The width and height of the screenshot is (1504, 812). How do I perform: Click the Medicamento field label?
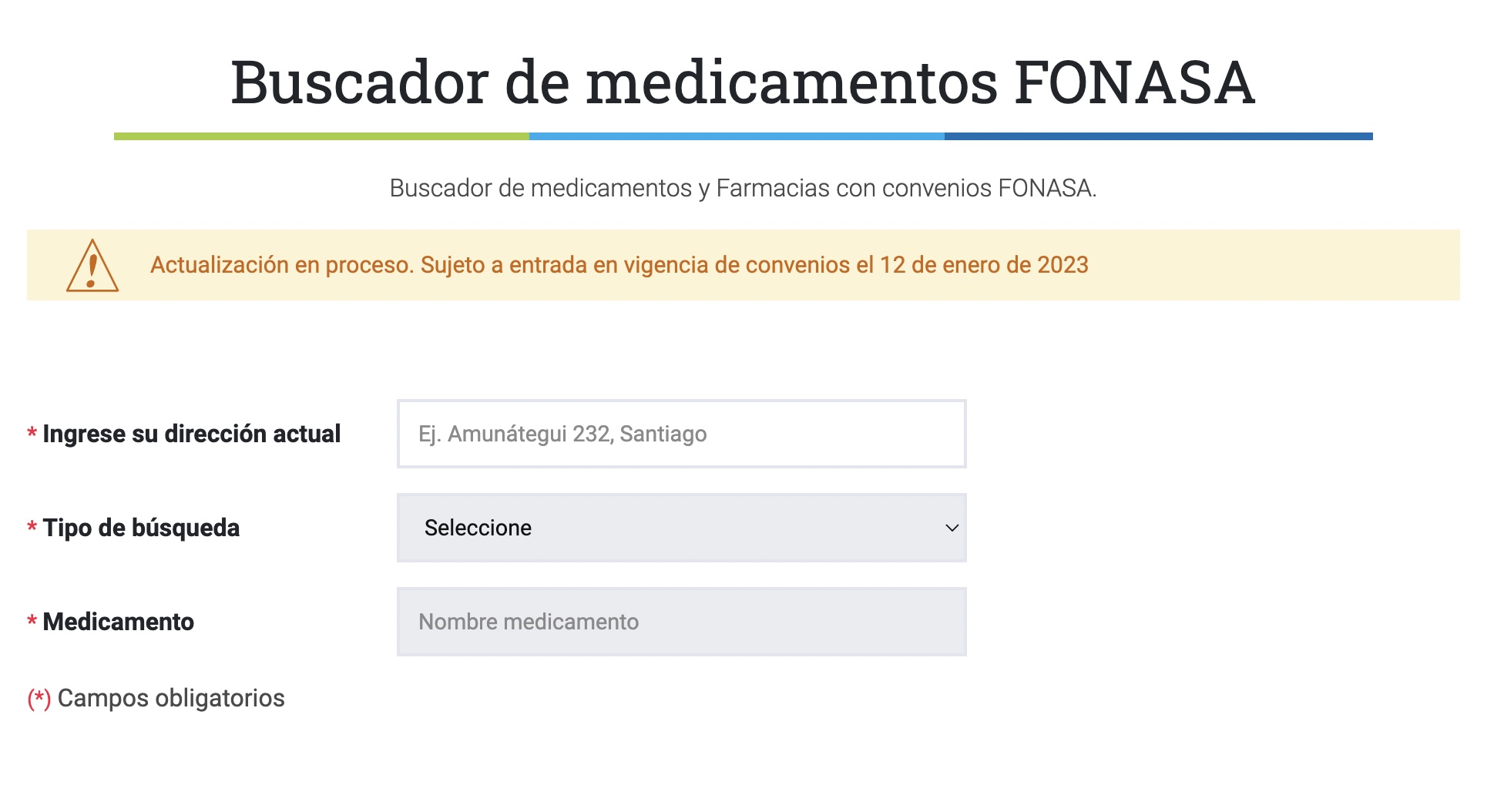(x=118, y=622)
